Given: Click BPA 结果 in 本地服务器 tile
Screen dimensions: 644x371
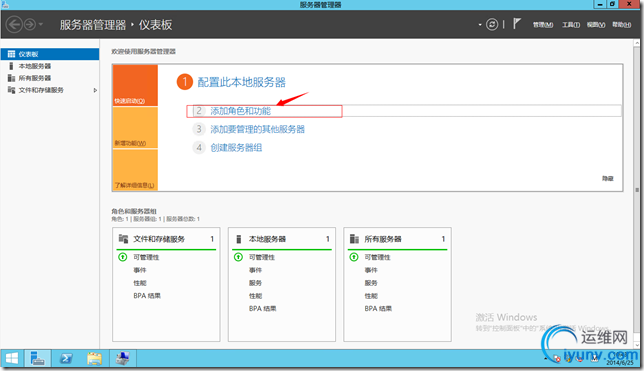Looking at the screenshot, I should 262,309.
